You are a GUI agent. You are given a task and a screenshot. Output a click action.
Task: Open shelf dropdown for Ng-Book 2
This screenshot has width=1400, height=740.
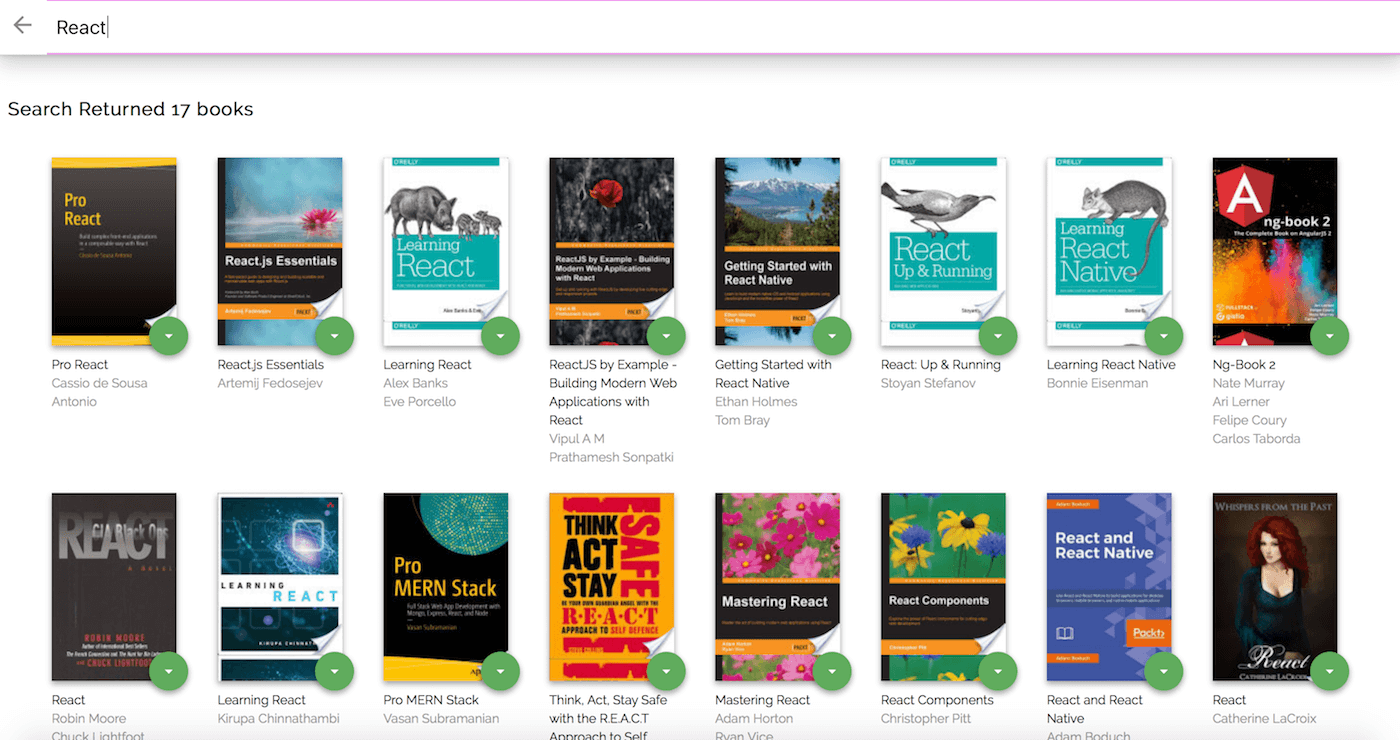[1330, 336]
